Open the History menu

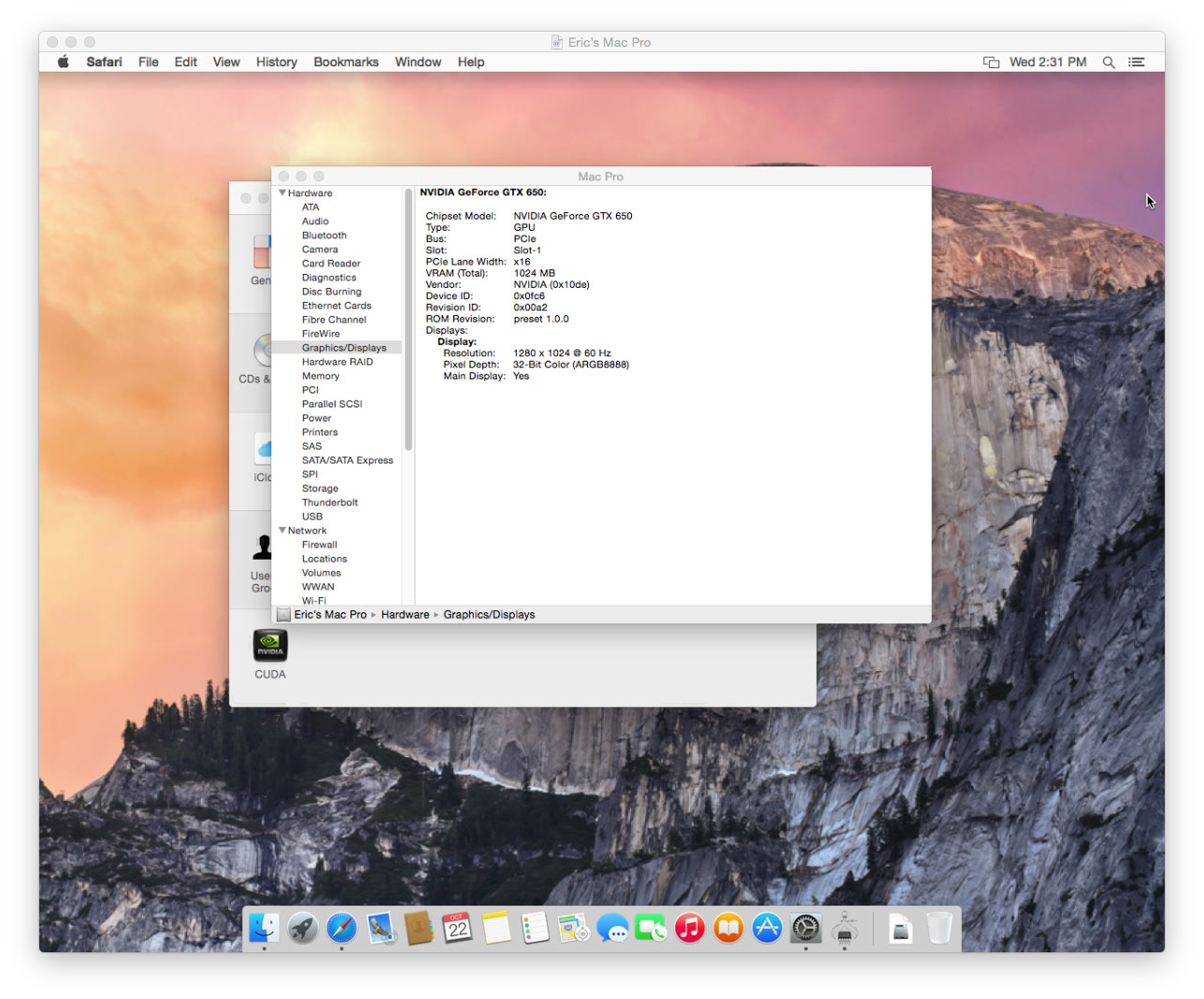[277, 62]
